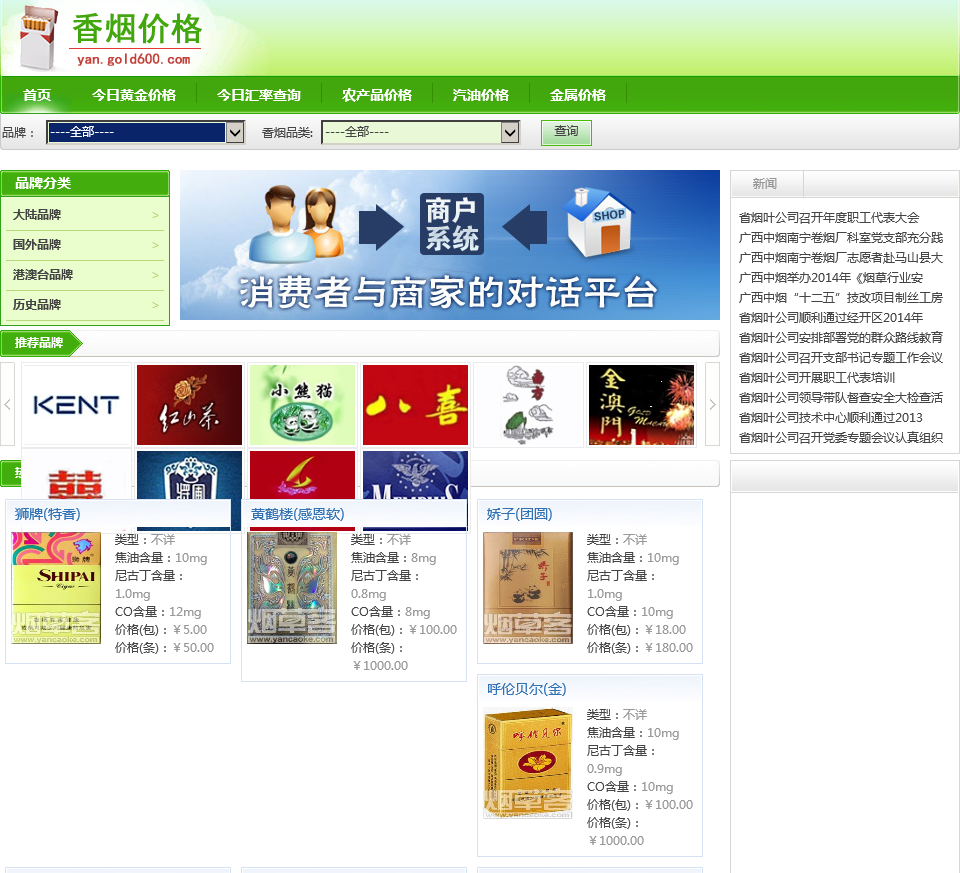Open the 八喜 brand logo
Image resolution: width=960 pixels, height=873 pixels.
[x=415, y=405]
